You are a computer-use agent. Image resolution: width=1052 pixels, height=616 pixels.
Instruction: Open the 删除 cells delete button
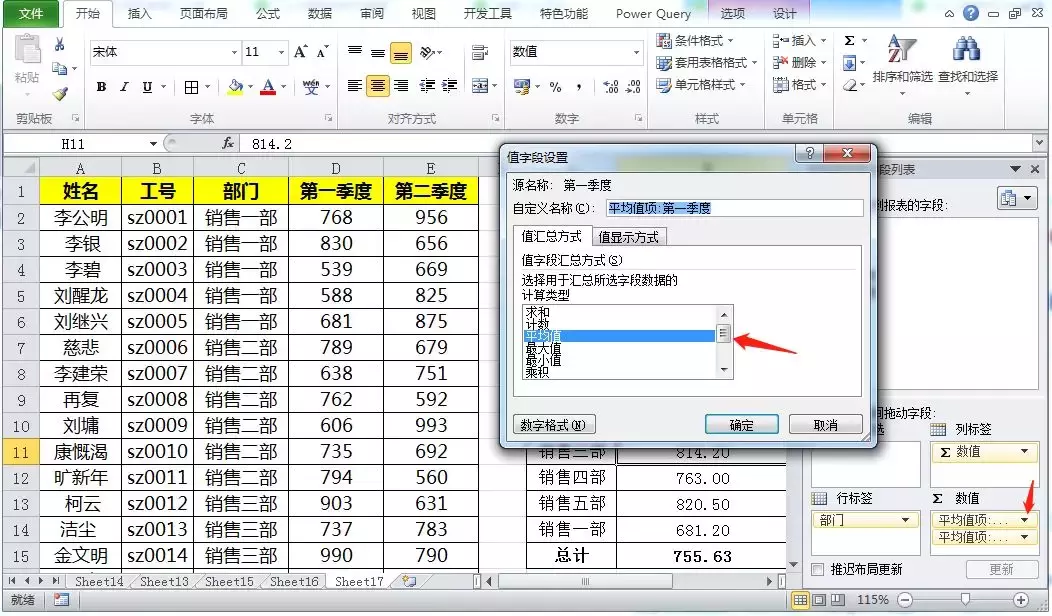(798, 63)
